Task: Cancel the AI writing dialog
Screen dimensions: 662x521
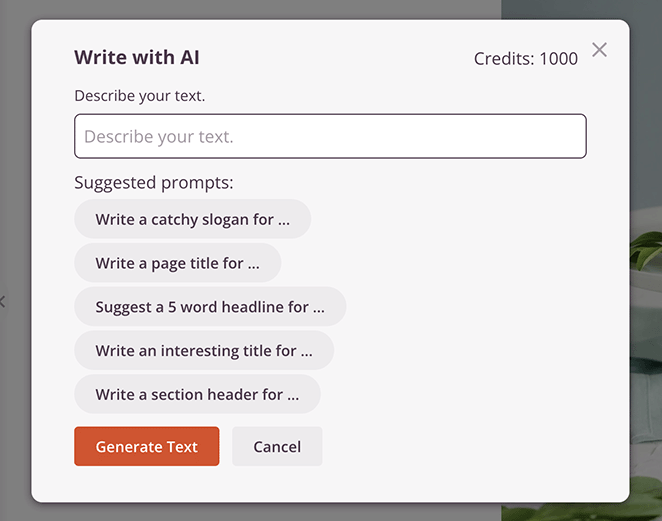Action: (x=277, y=447)
